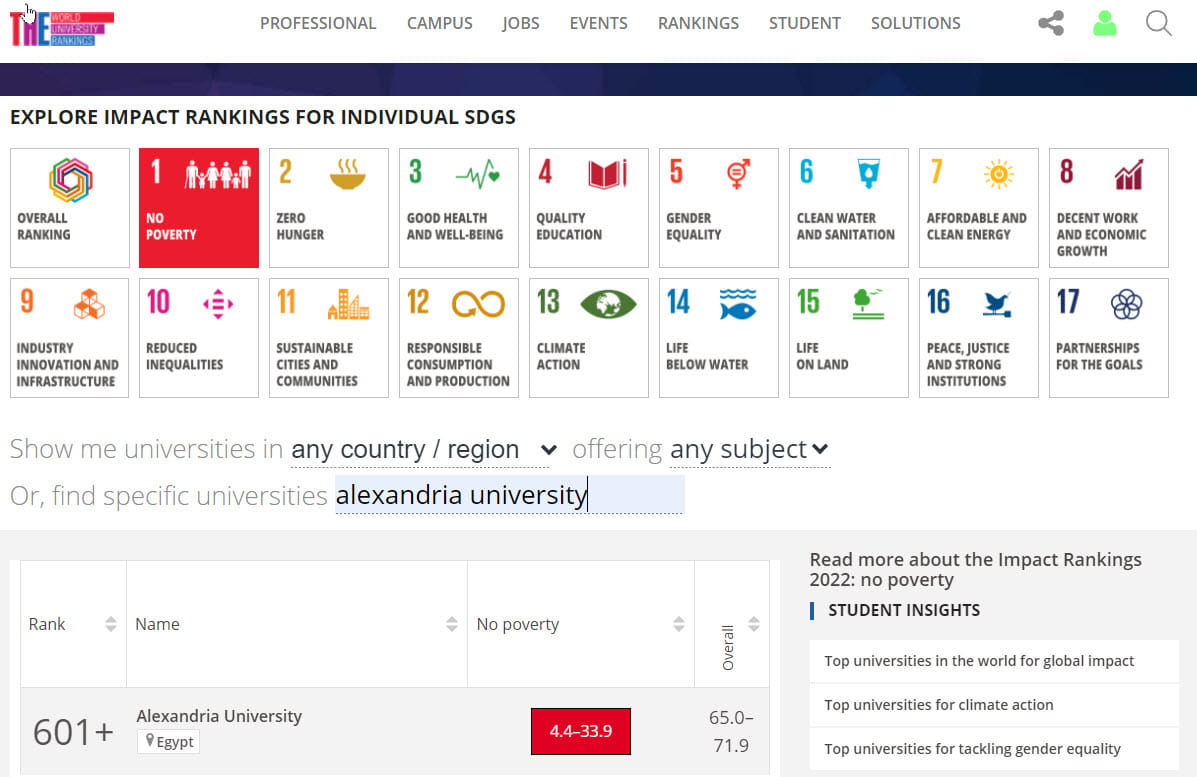Sort by the Overall column arrows
The height and width of the screenshot is (777, 1197).
click(x=754, y=624)
